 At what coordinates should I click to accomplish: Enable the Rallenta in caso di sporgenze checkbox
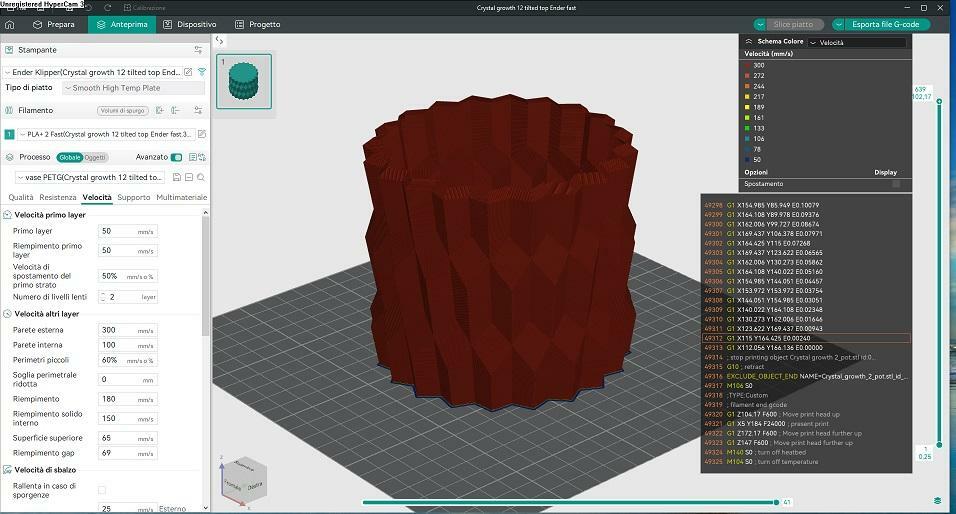click(102, 489)
